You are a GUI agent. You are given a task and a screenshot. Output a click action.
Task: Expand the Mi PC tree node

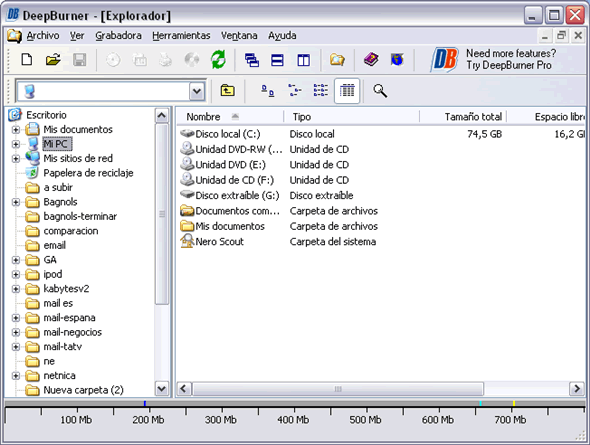pos(15,144)
